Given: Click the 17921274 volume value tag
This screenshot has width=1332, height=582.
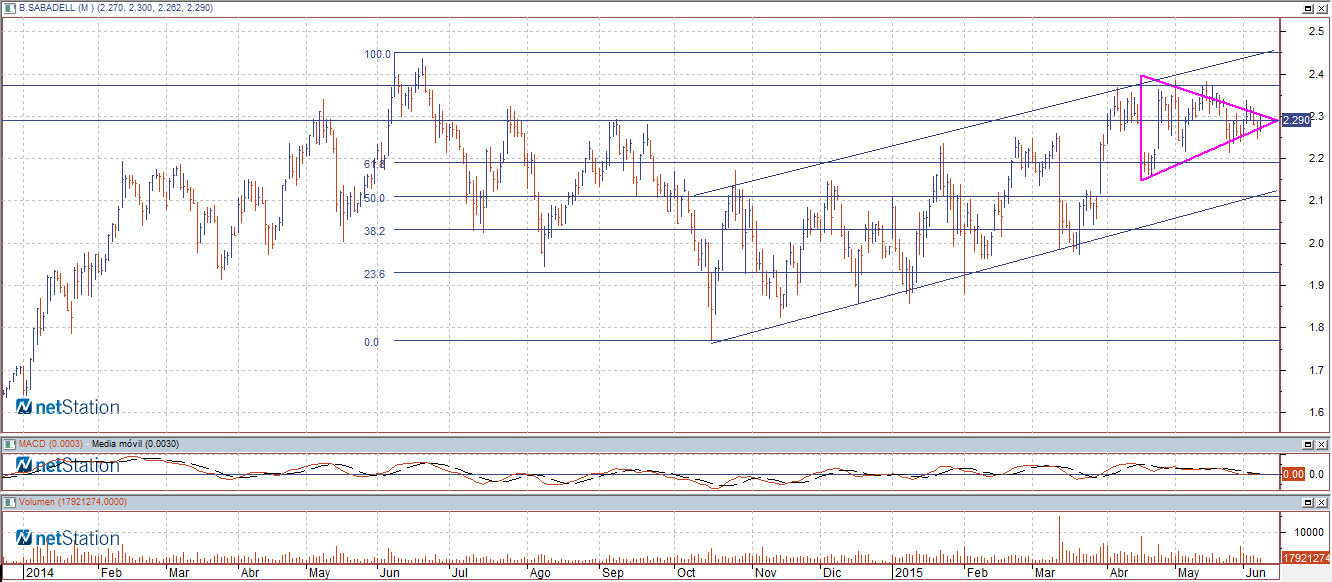Looking at the screenshot, I should pyautogui.click(x=1305, y=558).
